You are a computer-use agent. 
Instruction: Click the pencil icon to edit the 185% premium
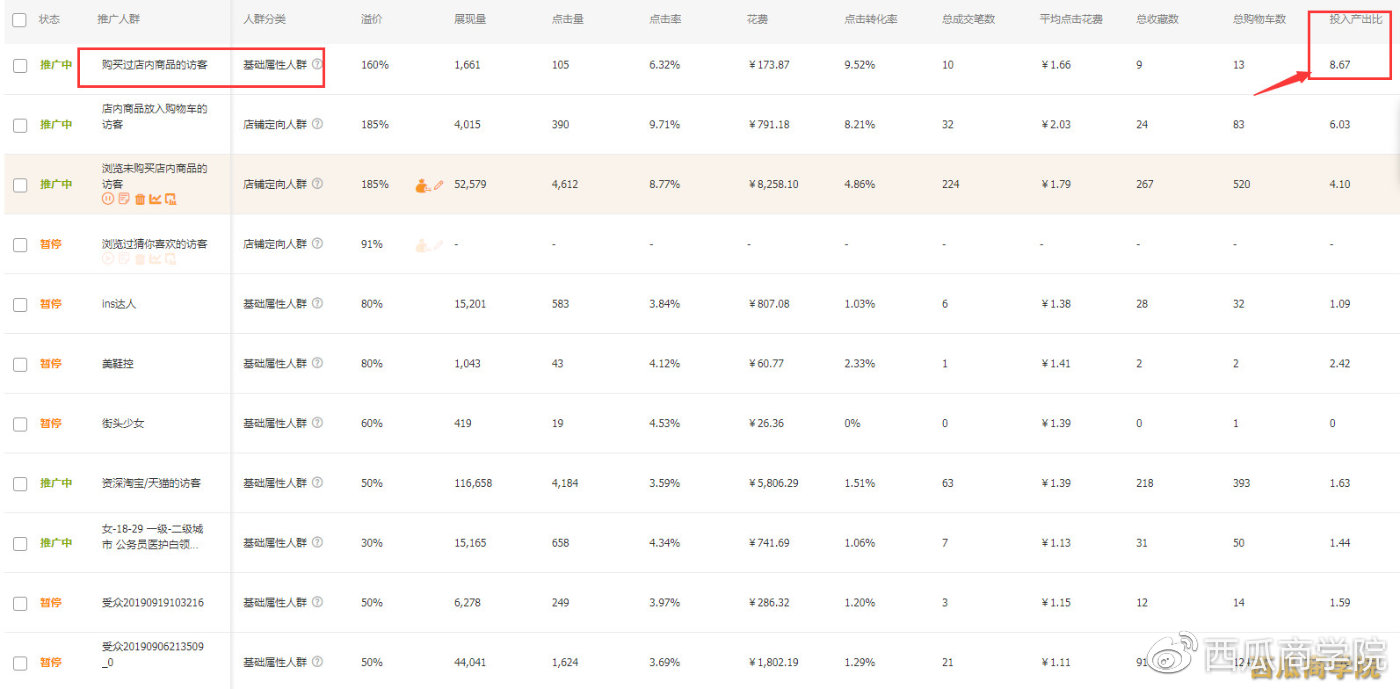click(437, 184)
